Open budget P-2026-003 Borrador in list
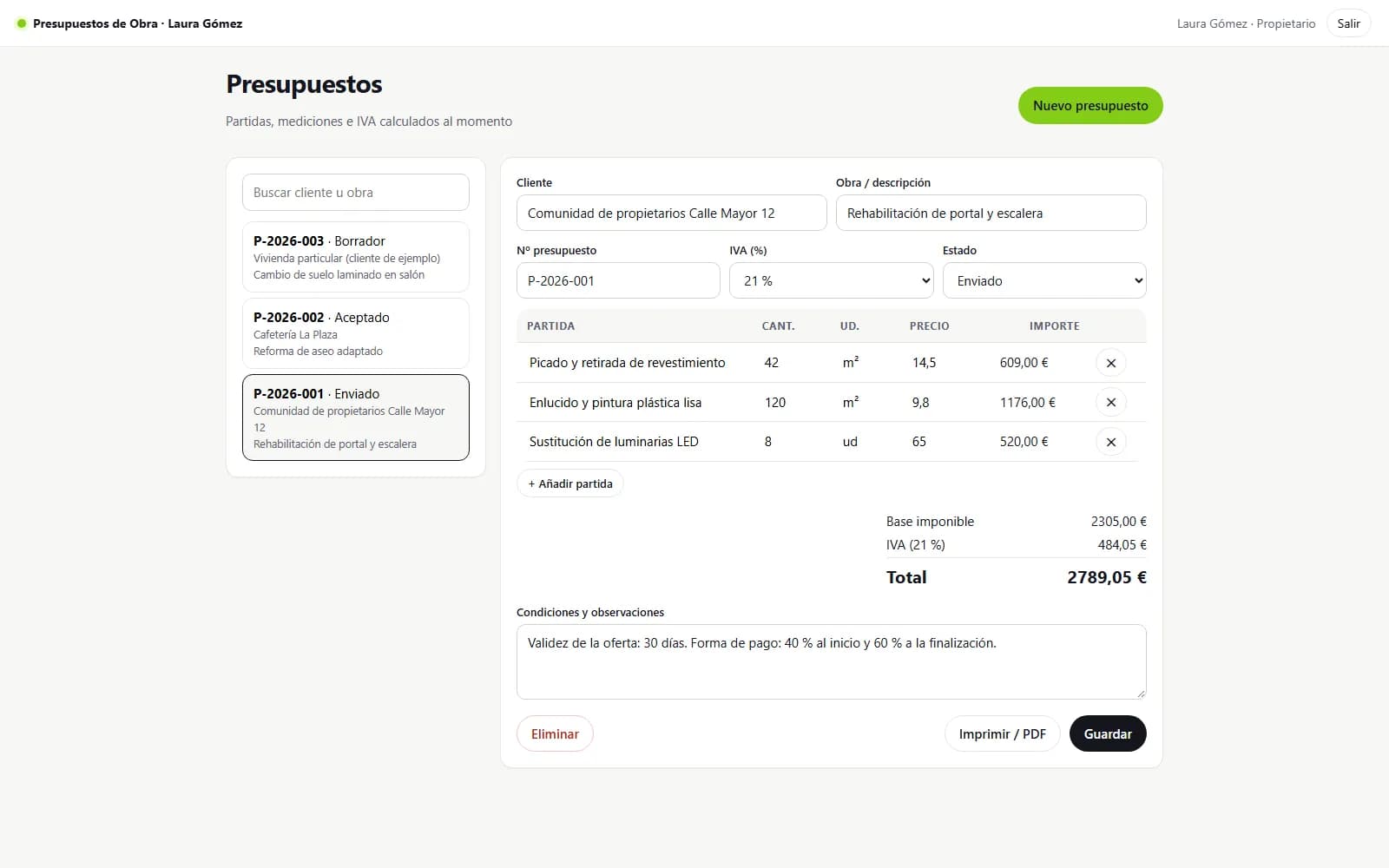 (x=356, y=257)
